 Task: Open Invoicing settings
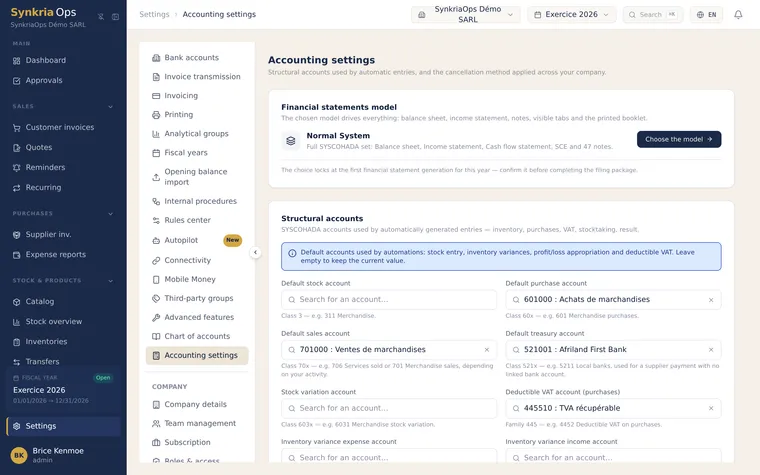(197, 96)
